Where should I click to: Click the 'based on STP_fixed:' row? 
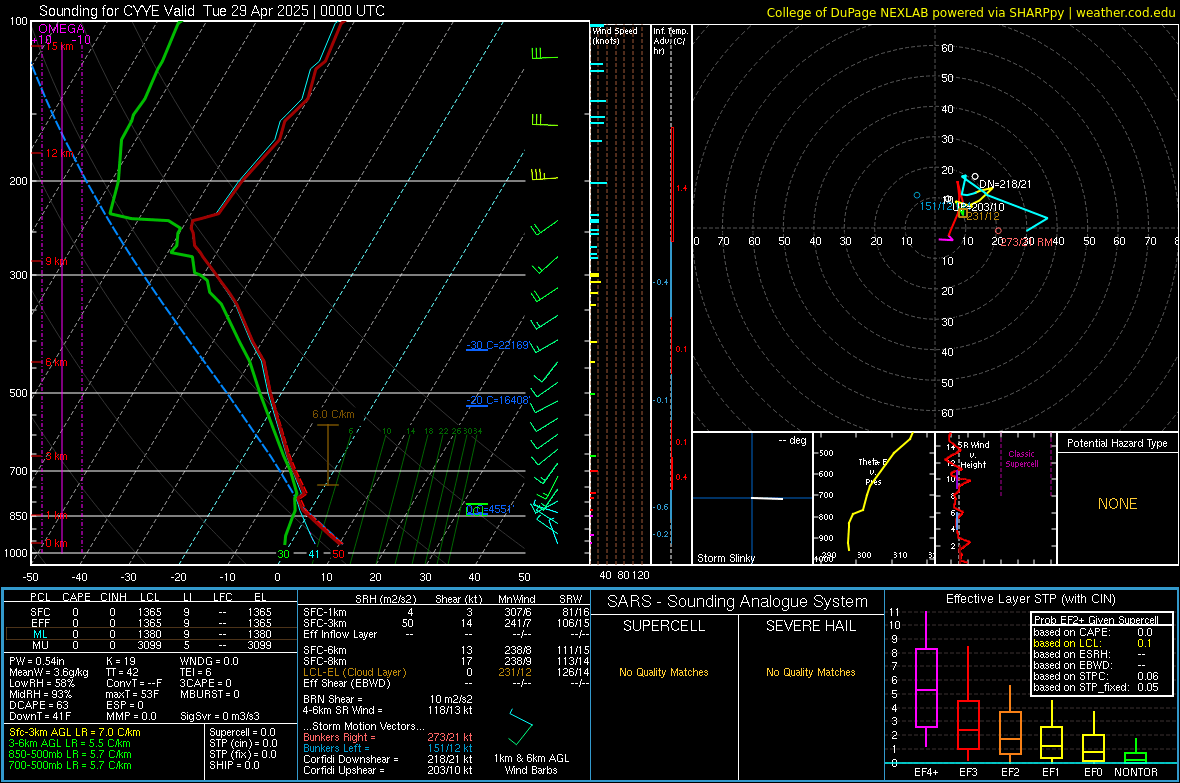coord(1096,687)
